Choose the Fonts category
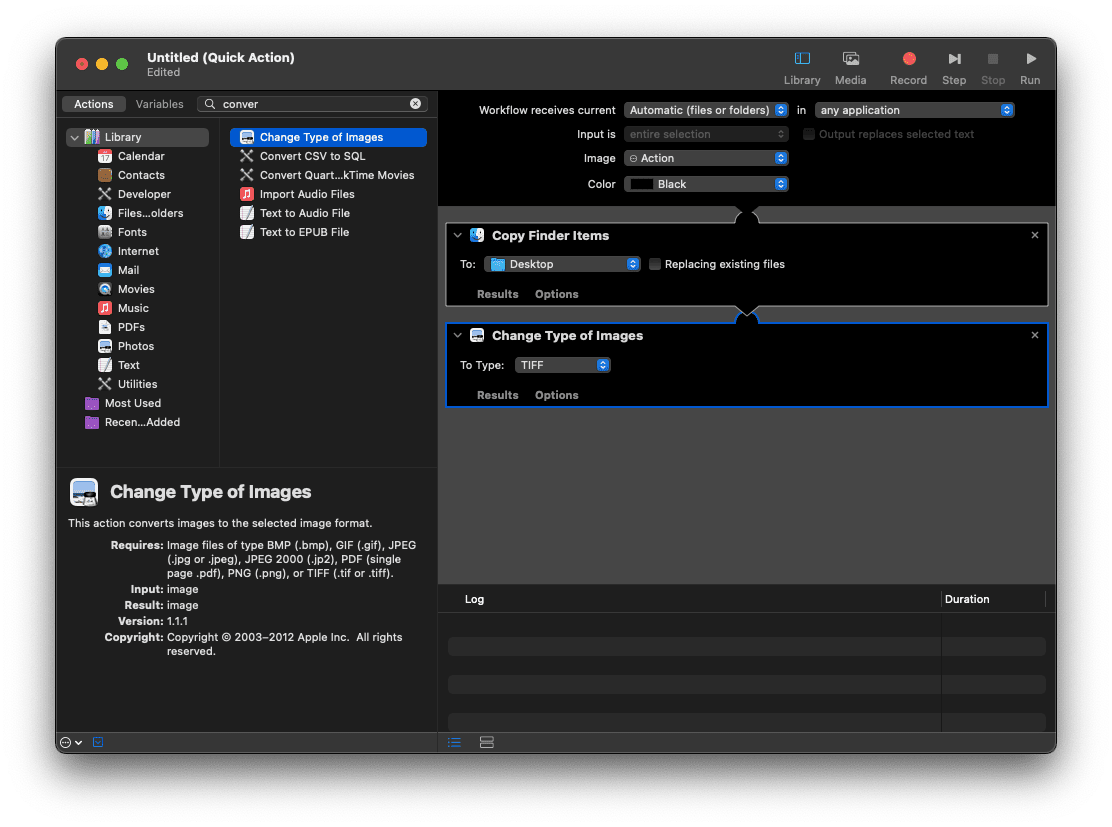Screen dimensions: 1112x827 pyautogui.click(x=132, y=232)
